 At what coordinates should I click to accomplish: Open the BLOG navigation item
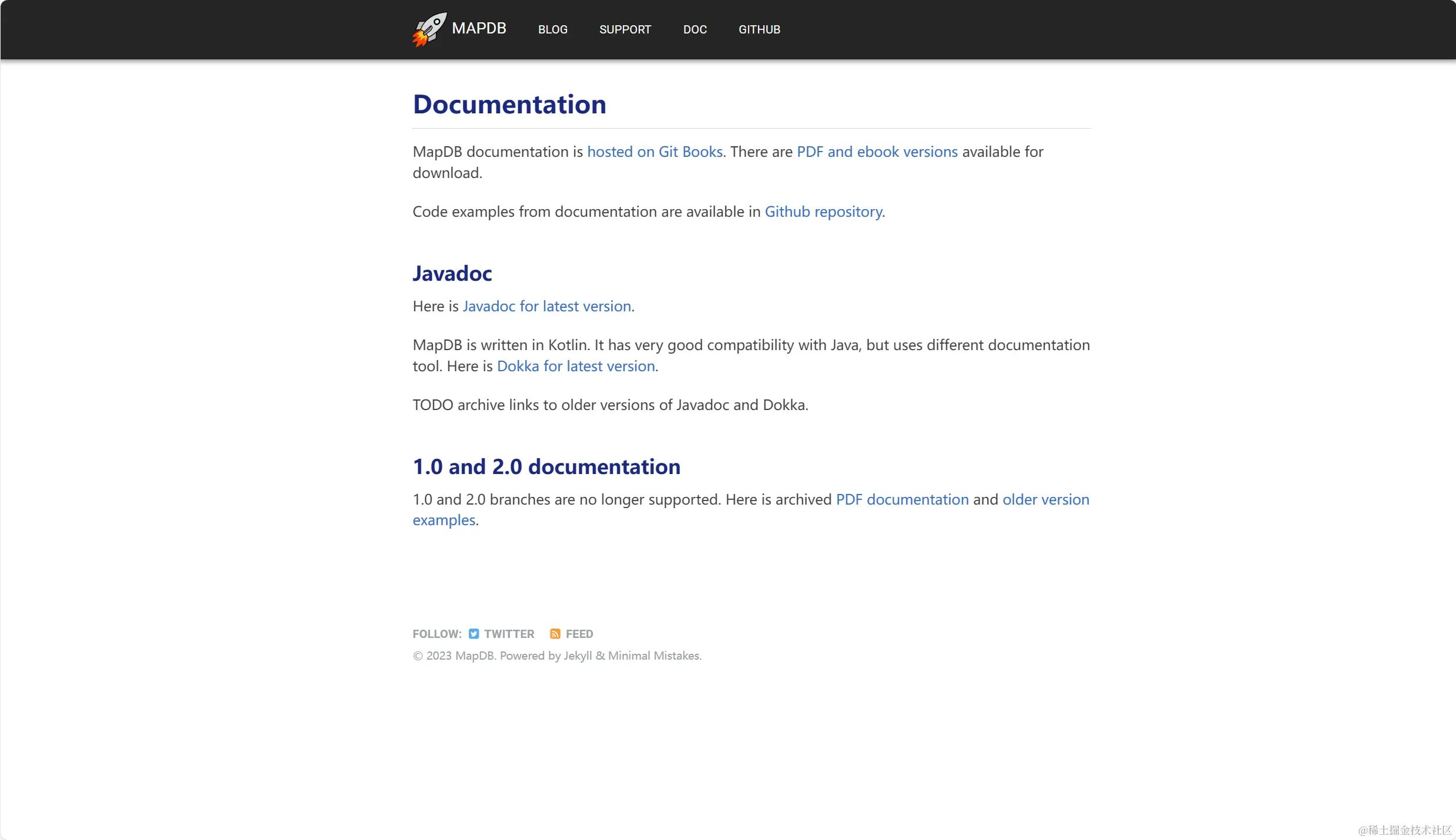(552, 29)
